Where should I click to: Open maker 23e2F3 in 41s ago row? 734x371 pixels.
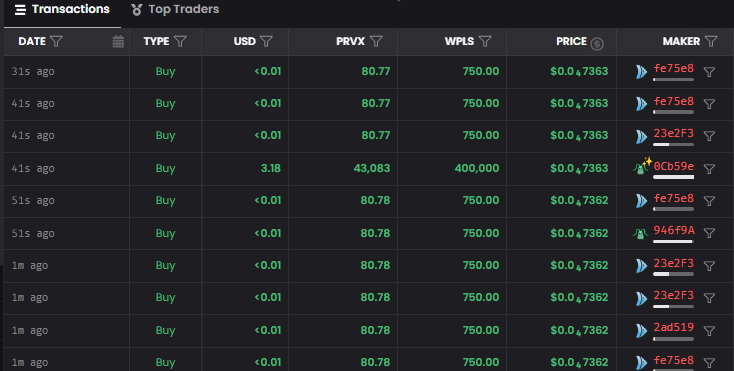click(x=674, y=133)
